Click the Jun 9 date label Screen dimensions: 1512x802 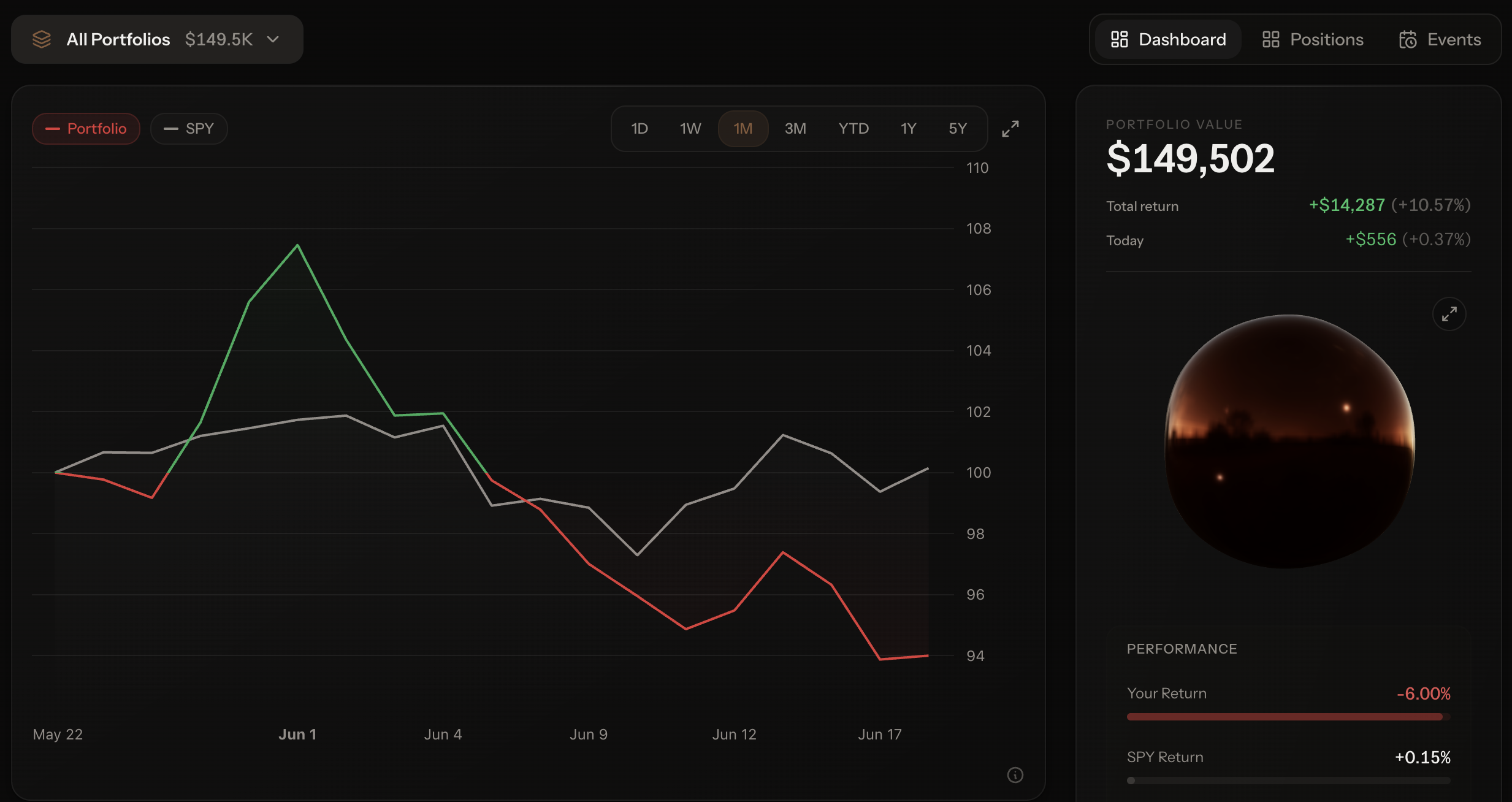589,734
